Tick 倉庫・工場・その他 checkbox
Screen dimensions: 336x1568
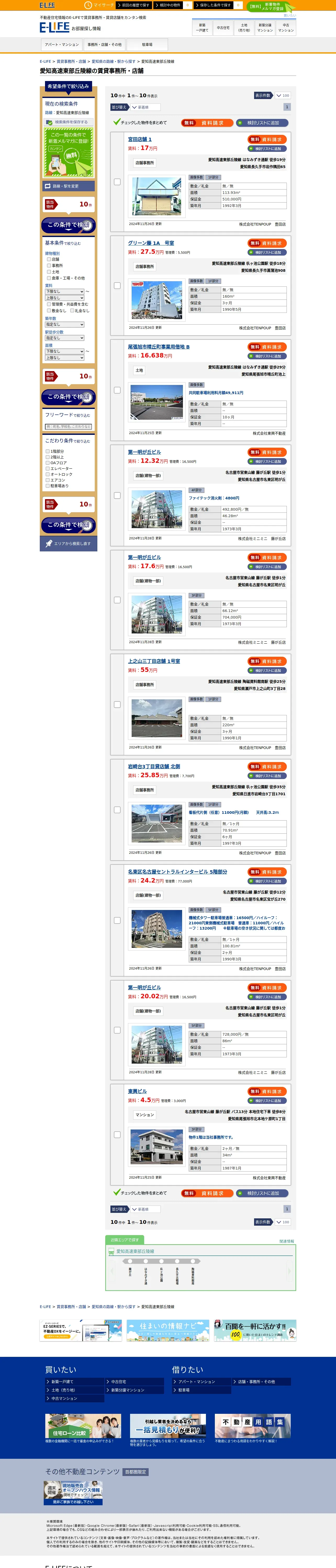(x=49, y=278)
